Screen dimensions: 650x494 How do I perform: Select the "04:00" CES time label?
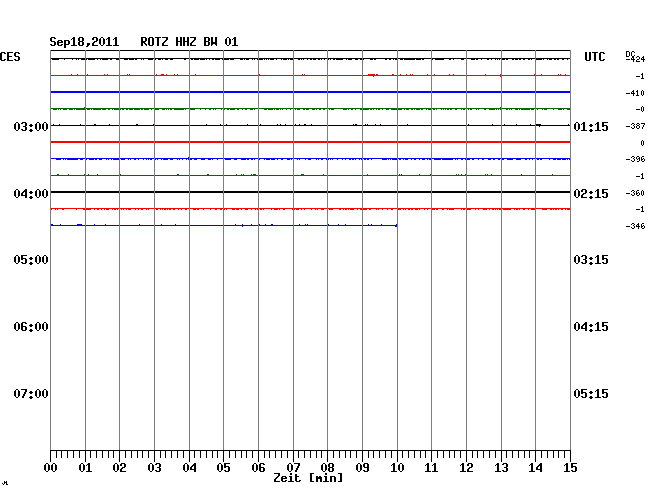tap(31, 194)
